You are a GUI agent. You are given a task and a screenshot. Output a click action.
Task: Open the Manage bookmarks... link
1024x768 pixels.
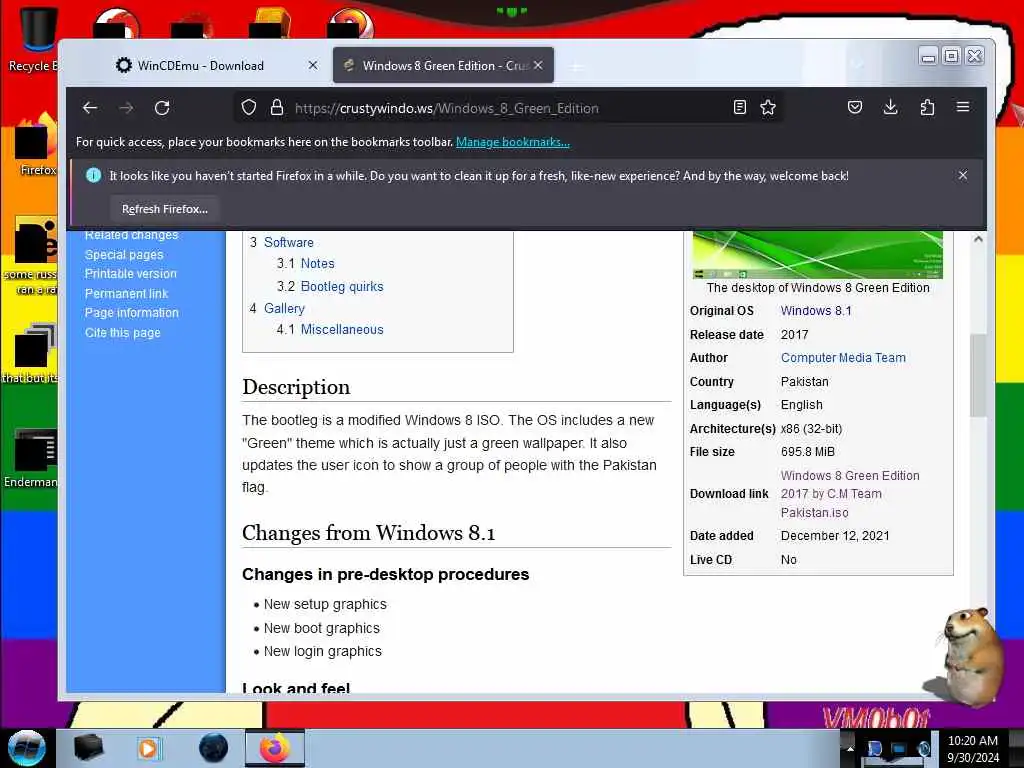513,142
